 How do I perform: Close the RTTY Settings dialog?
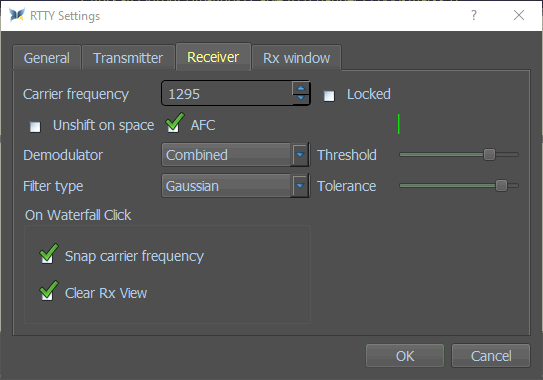(x=519, y=15)
